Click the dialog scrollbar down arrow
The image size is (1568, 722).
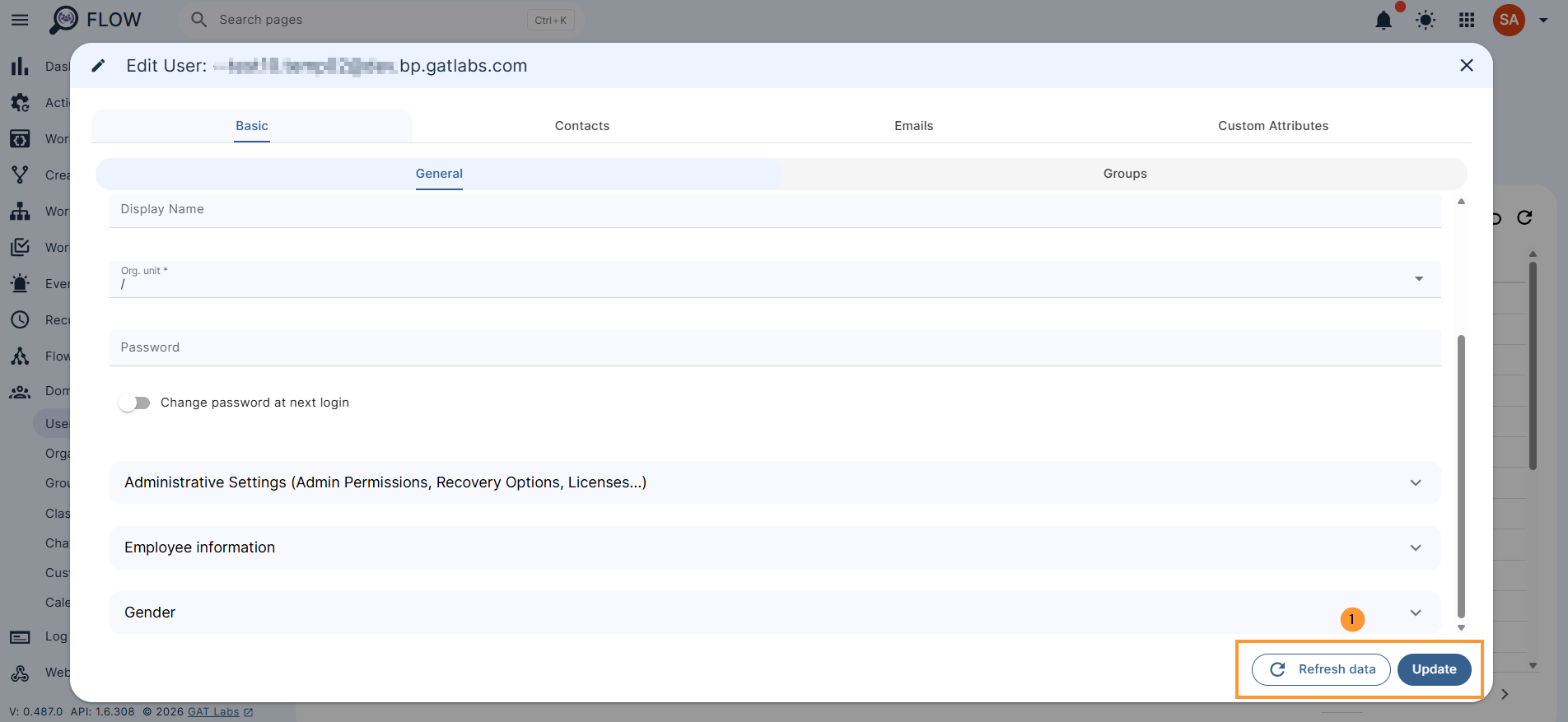[1461, 627]
